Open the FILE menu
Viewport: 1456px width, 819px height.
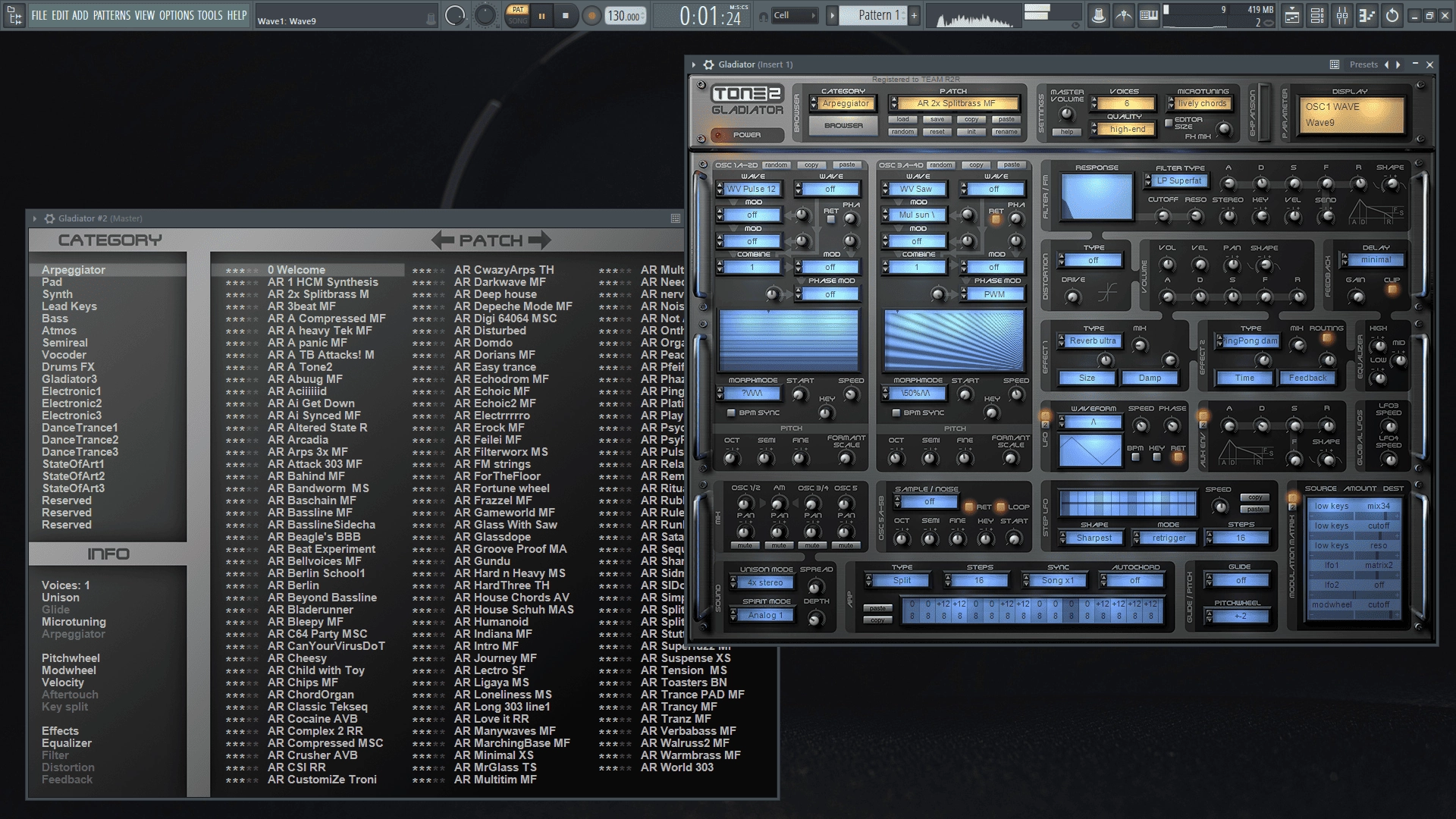pyautogui.click(x=39, y=15)
